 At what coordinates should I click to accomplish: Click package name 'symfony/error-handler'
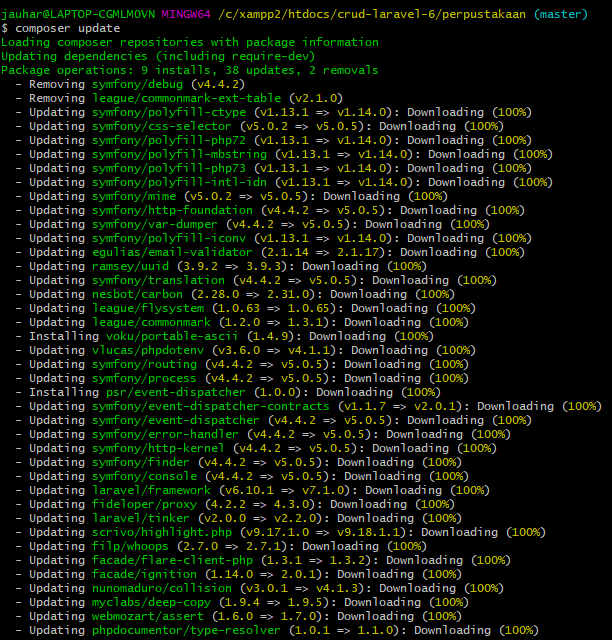coord(165,434)
